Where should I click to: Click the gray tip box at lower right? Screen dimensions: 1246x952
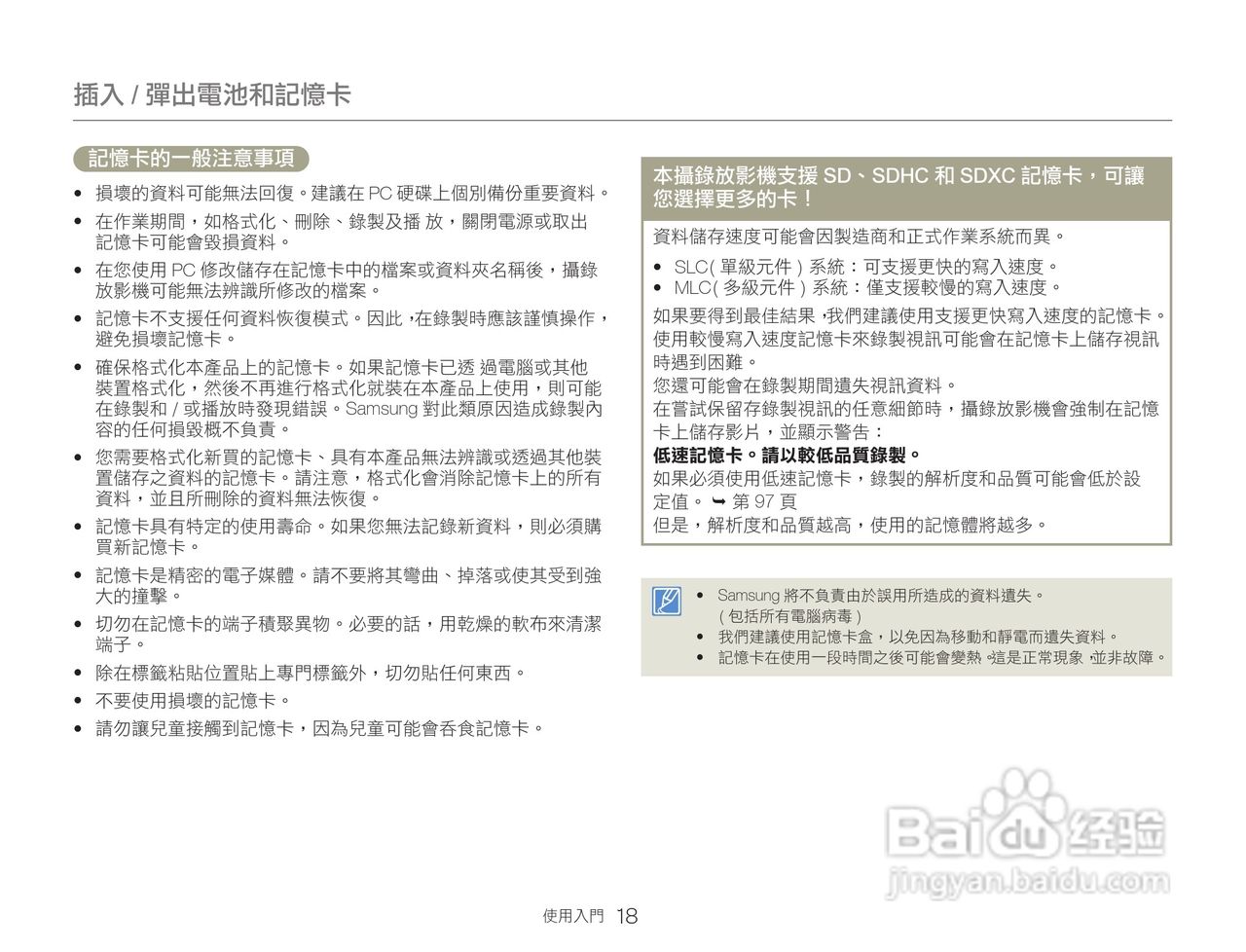tap(905, 627)
